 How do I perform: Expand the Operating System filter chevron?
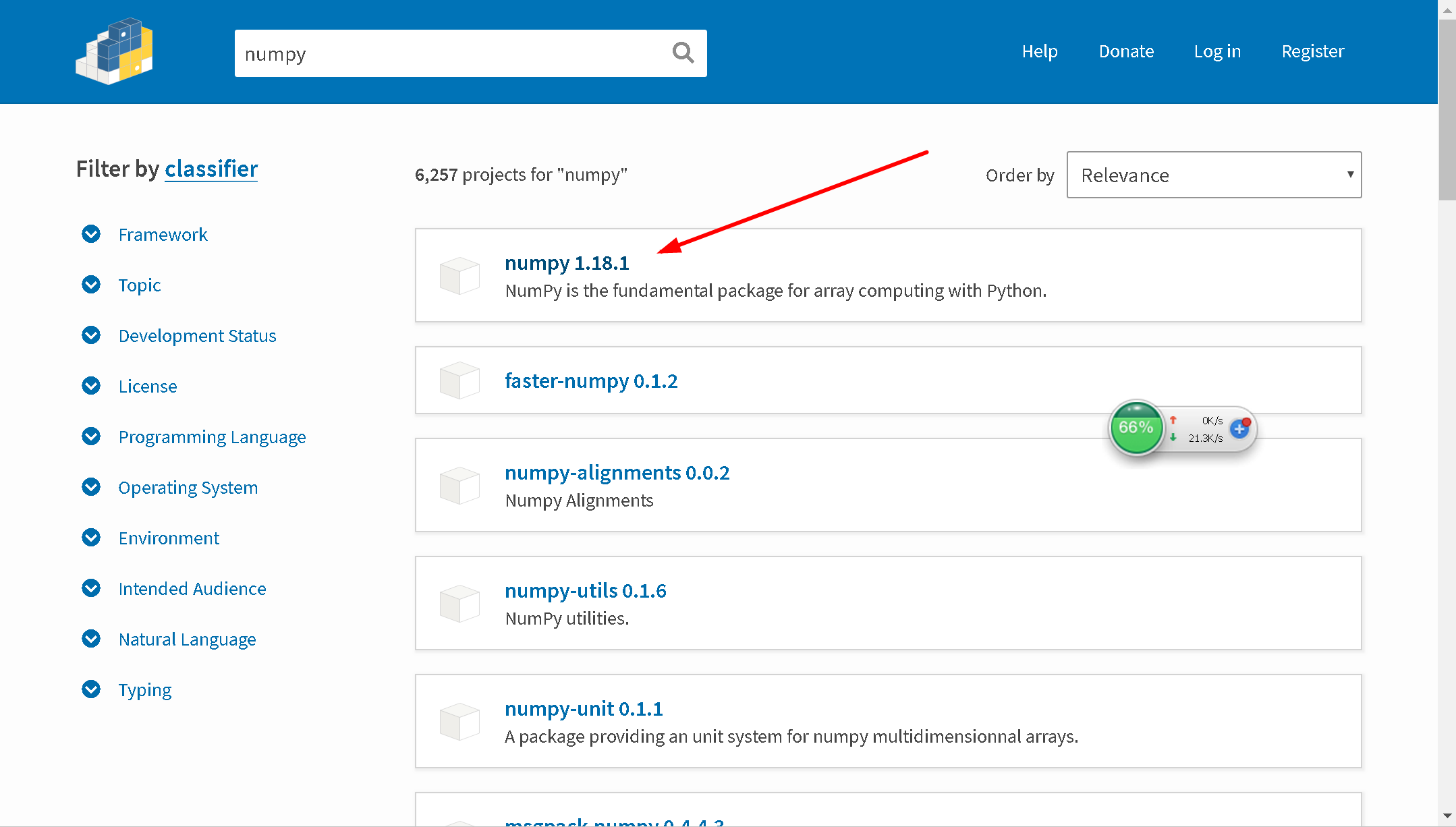click(x=91, y=487)
